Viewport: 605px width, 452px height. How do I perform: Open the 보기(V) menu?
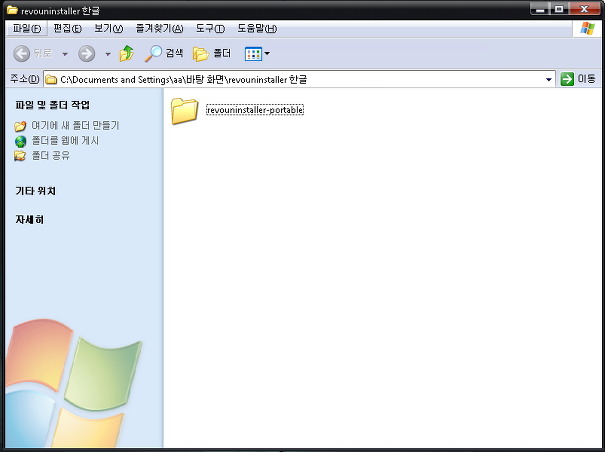[x=108, y=29]
